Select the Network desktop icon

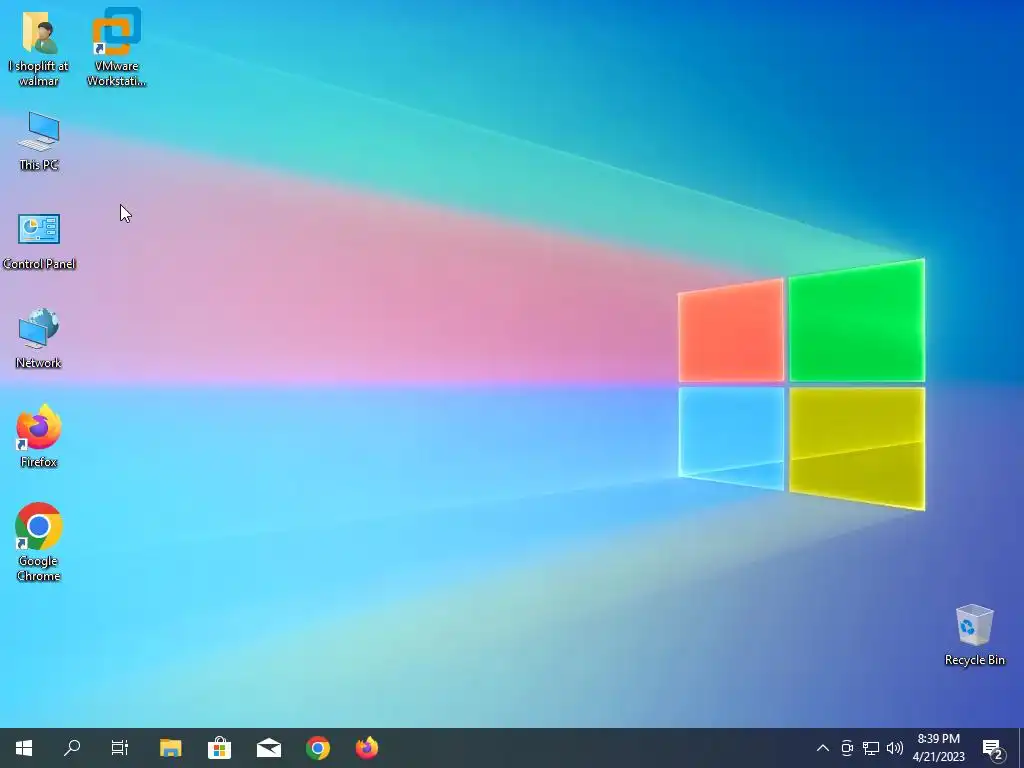[39, 339]
